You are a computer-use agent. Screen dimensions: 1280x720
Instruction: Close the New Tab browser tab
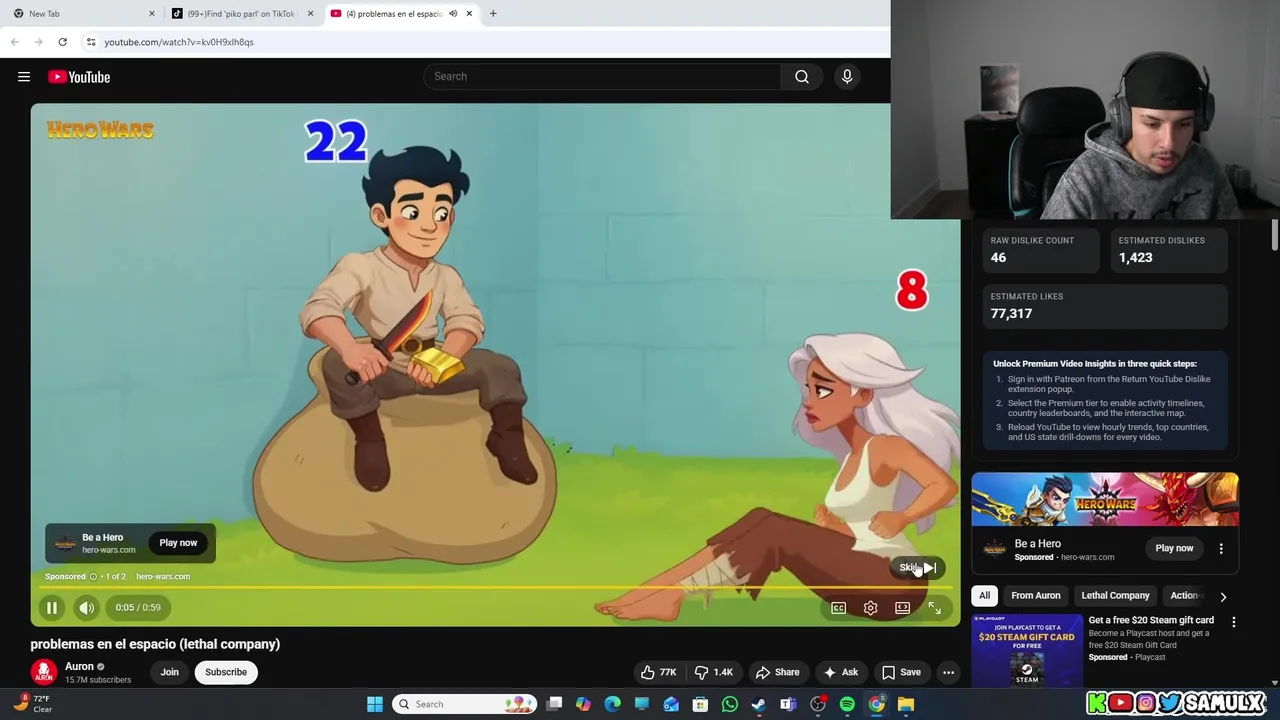(x=152, y=14)
